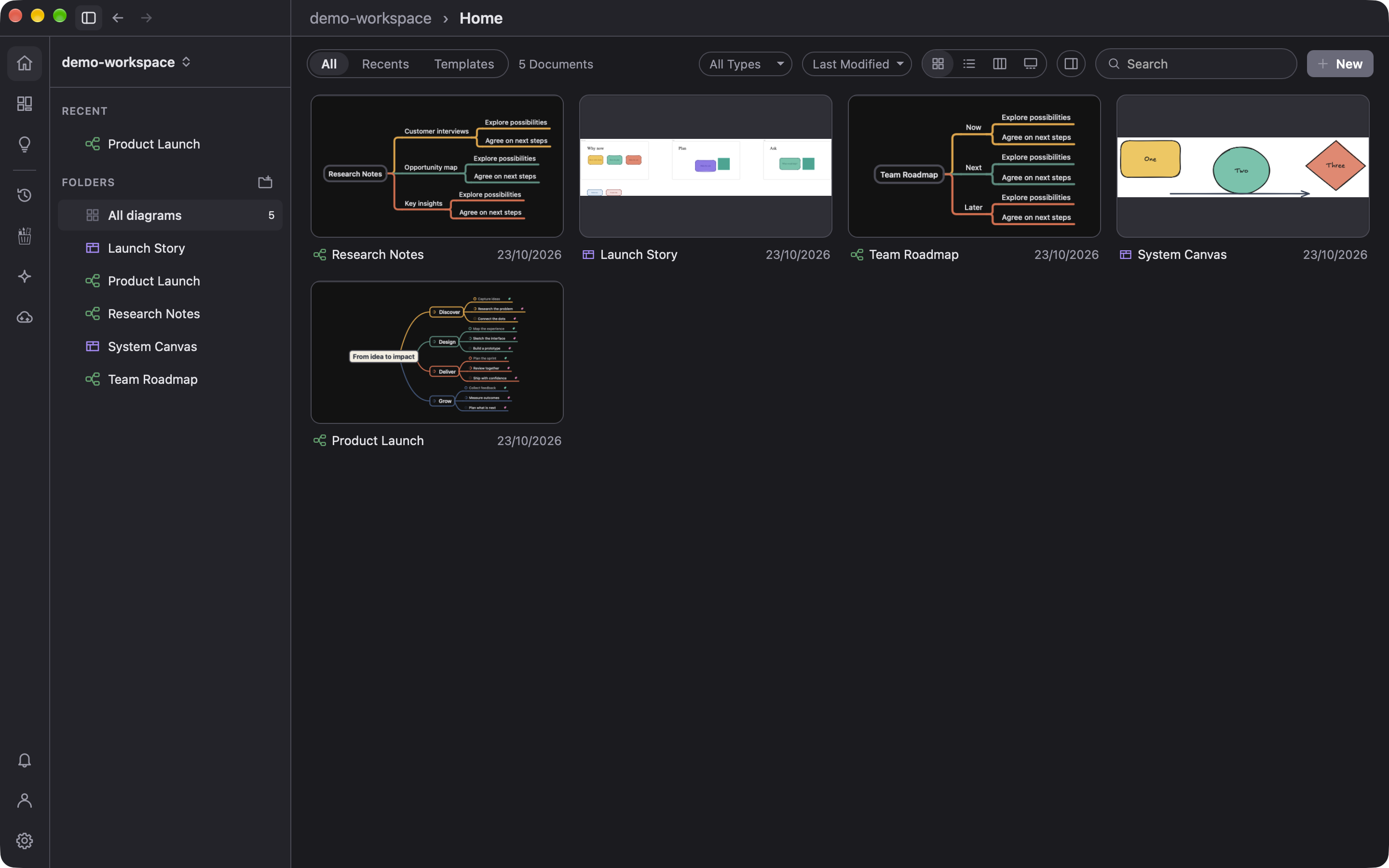Screen dimensions: 1389x868
Task: Open the All Types filter dropdown
Action: click(745, 64)
